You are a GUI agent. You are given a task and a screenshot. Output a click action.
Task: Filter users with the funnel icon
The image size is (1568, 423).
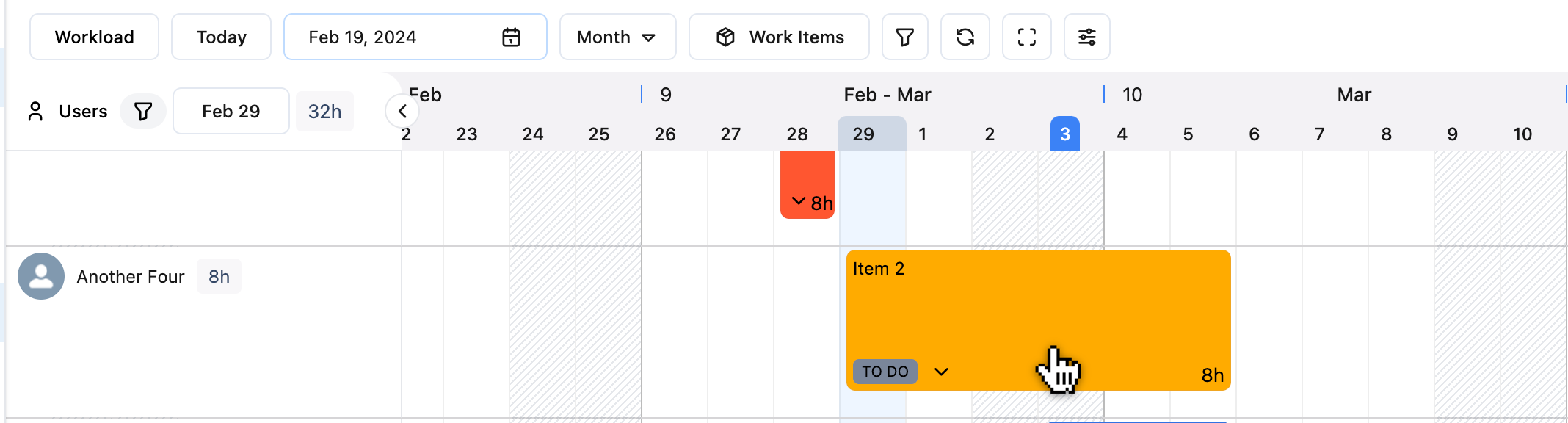(x=143, y=111)
